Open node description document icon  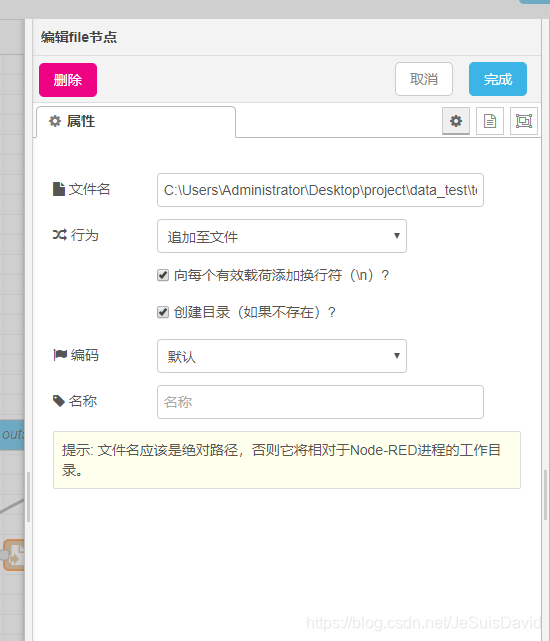(490, 121)
